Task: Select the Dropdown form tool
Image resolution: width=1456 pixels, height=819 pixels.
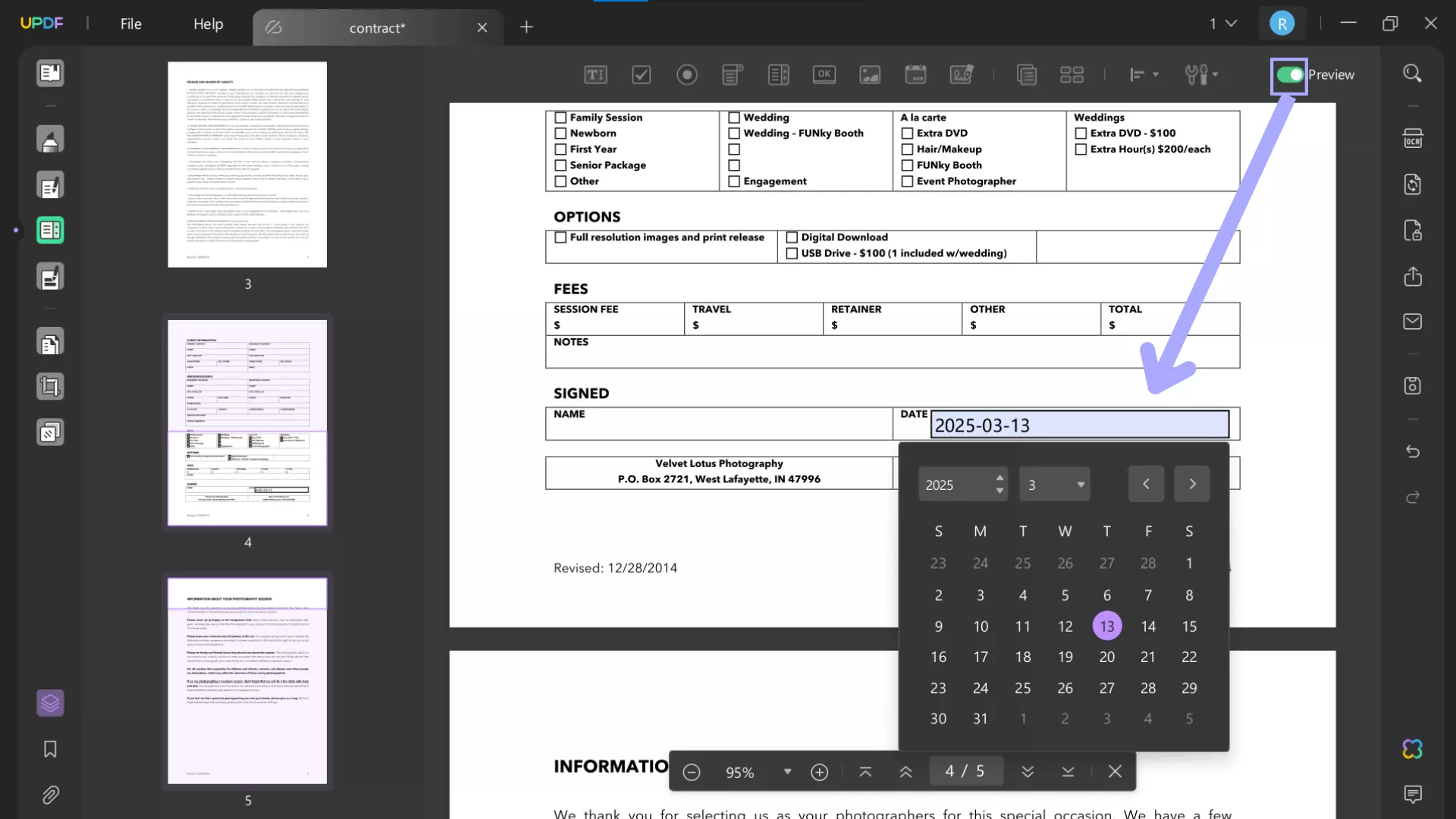Action: [732, 74]
